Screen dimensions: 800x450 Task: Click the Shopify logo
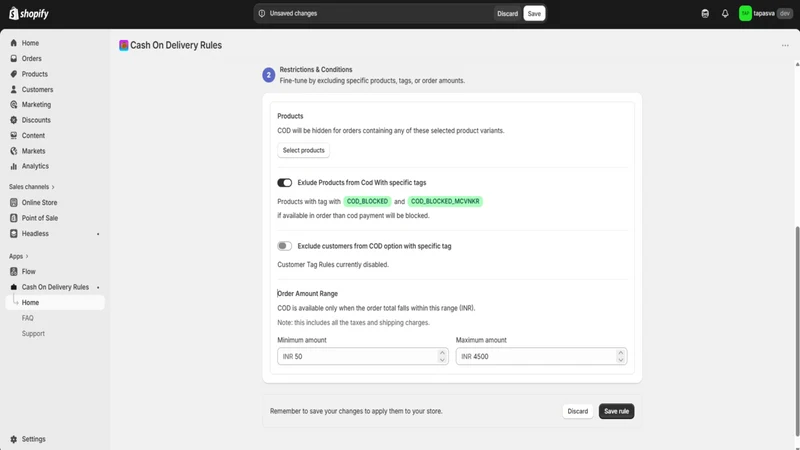[x=29, y=13]
